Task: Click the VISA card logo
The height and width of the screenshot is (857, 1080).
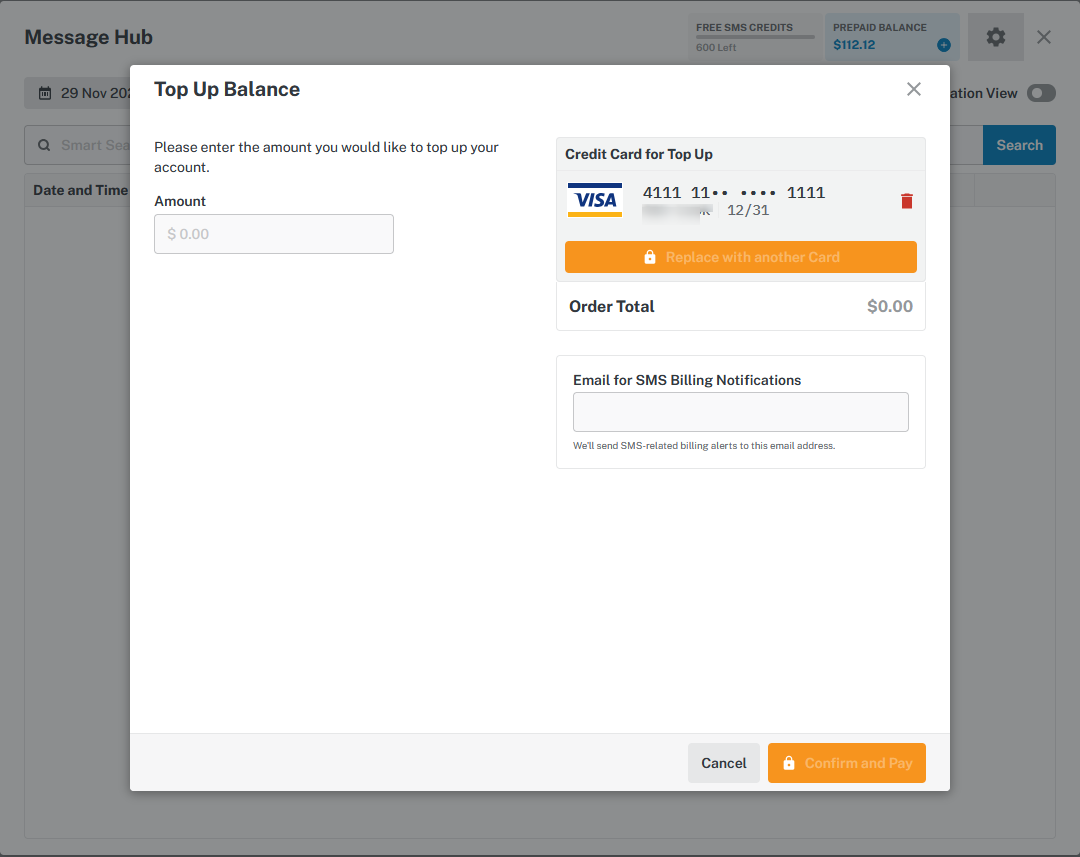Action: point(595,200)
